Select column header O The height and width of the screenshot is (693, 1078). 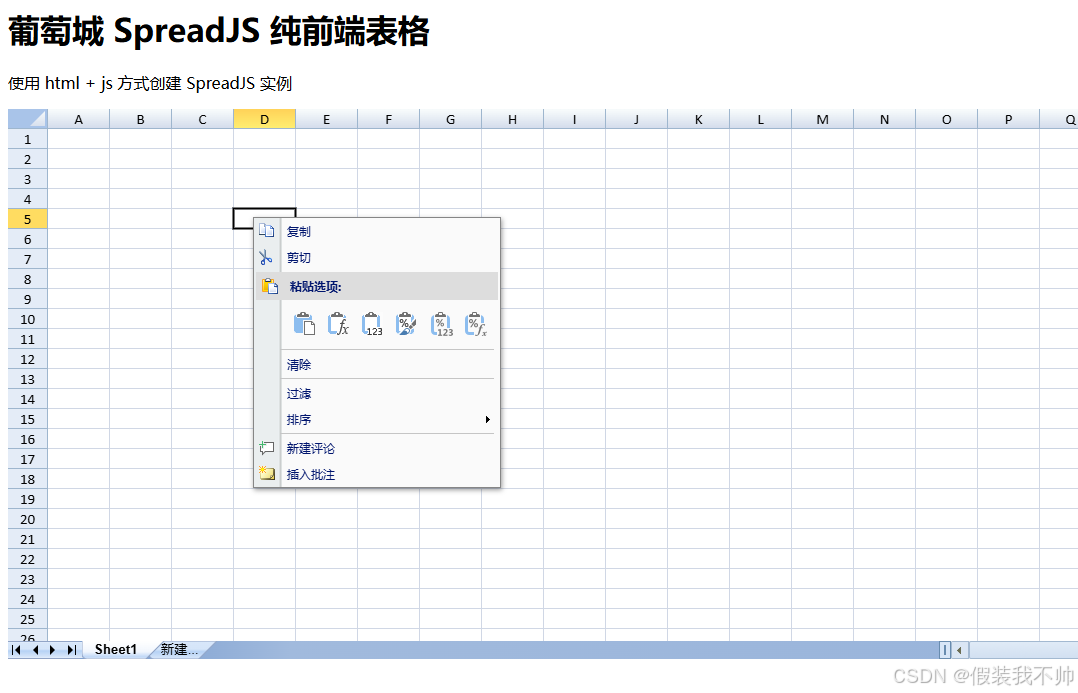coord(946,120)
